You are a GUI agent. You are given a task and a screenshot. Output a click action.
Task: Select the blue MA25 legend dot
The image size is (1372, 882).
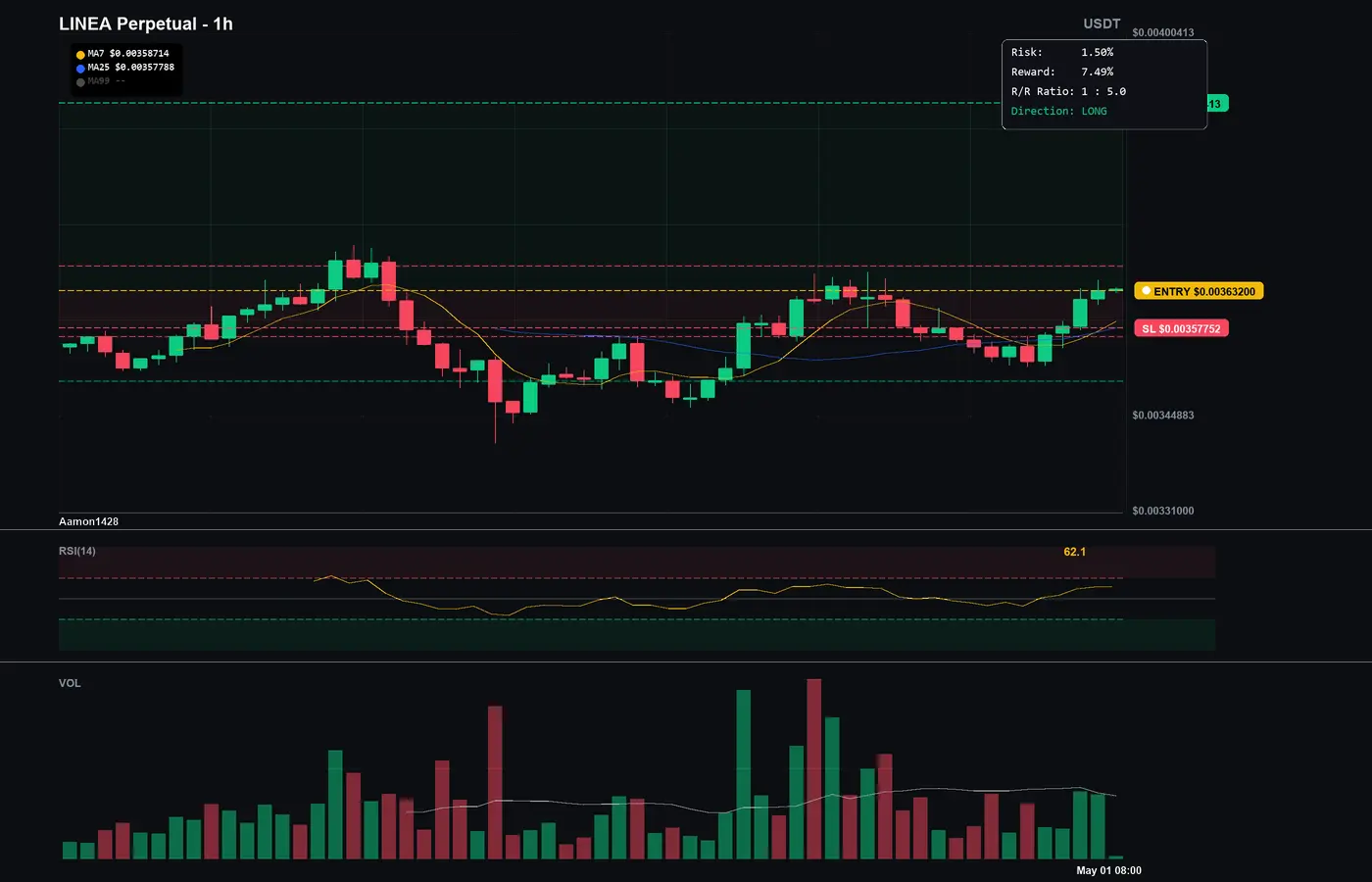click(x=80, y=69)
